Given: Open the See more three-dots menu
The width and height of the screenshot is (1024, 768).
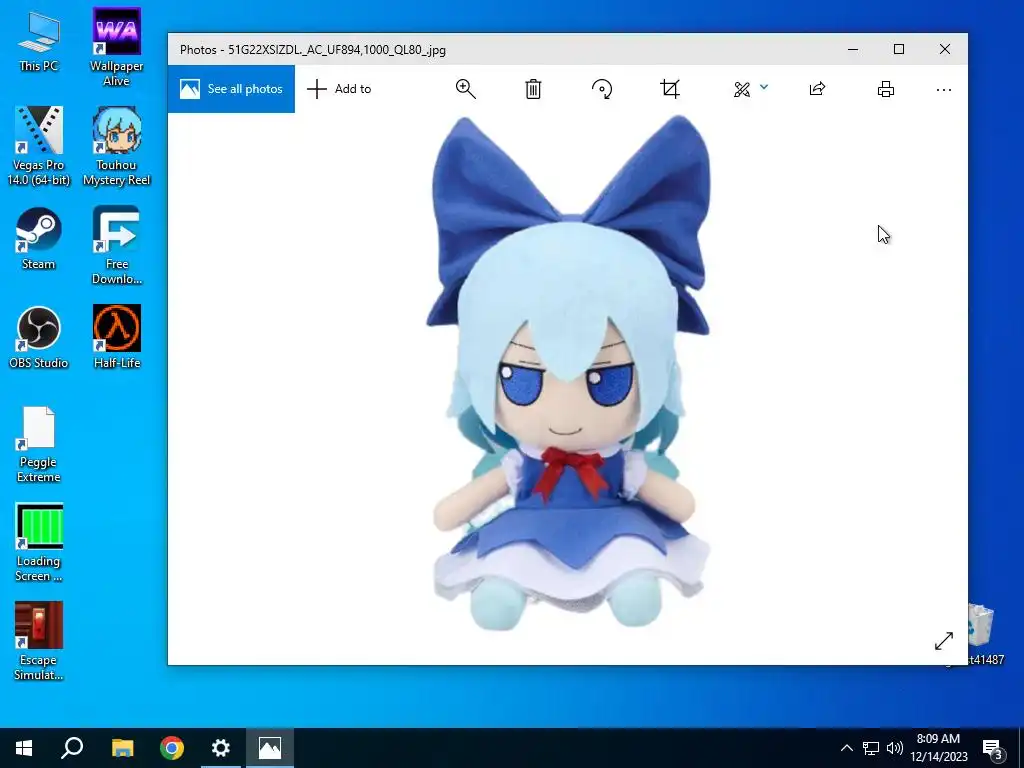Looking at the screenshot, I should click(944, 90).
